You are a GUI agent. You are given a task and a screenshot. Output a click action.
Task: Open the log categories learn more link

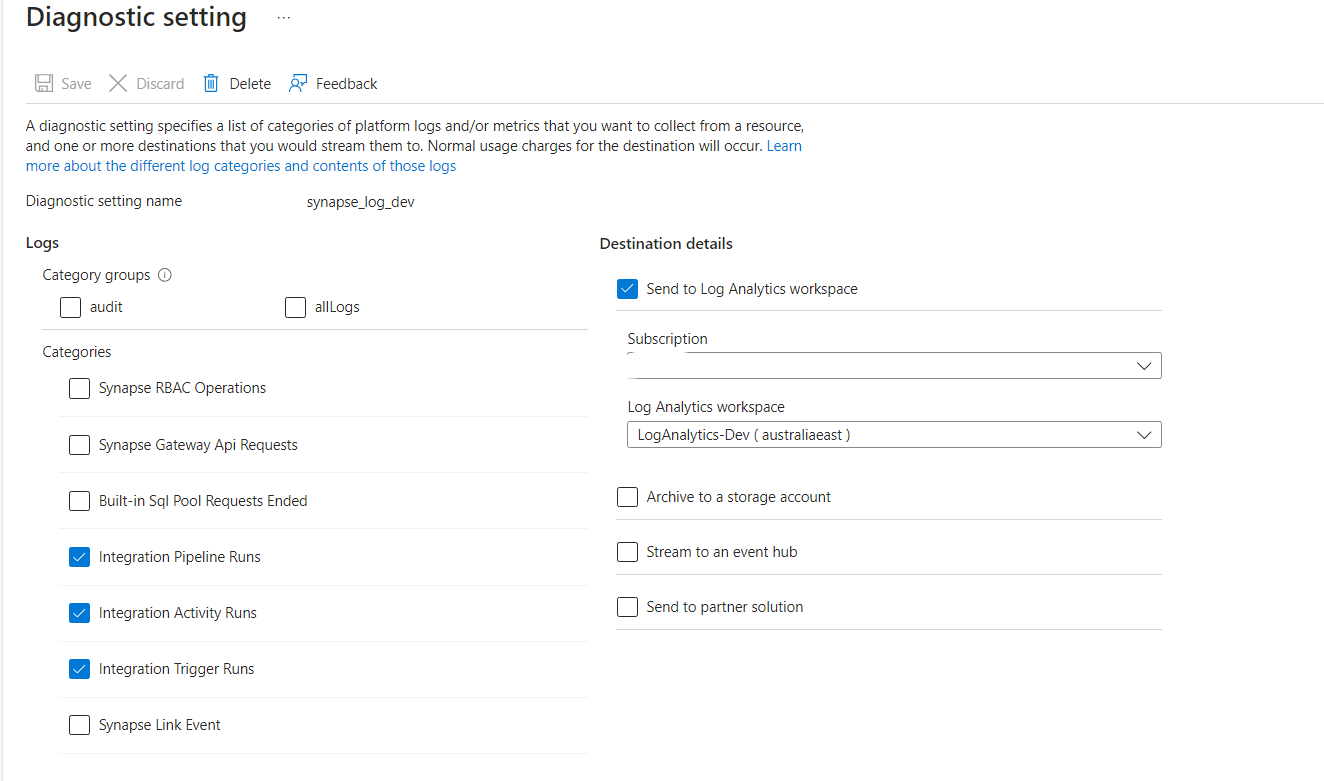click(240, 165)
